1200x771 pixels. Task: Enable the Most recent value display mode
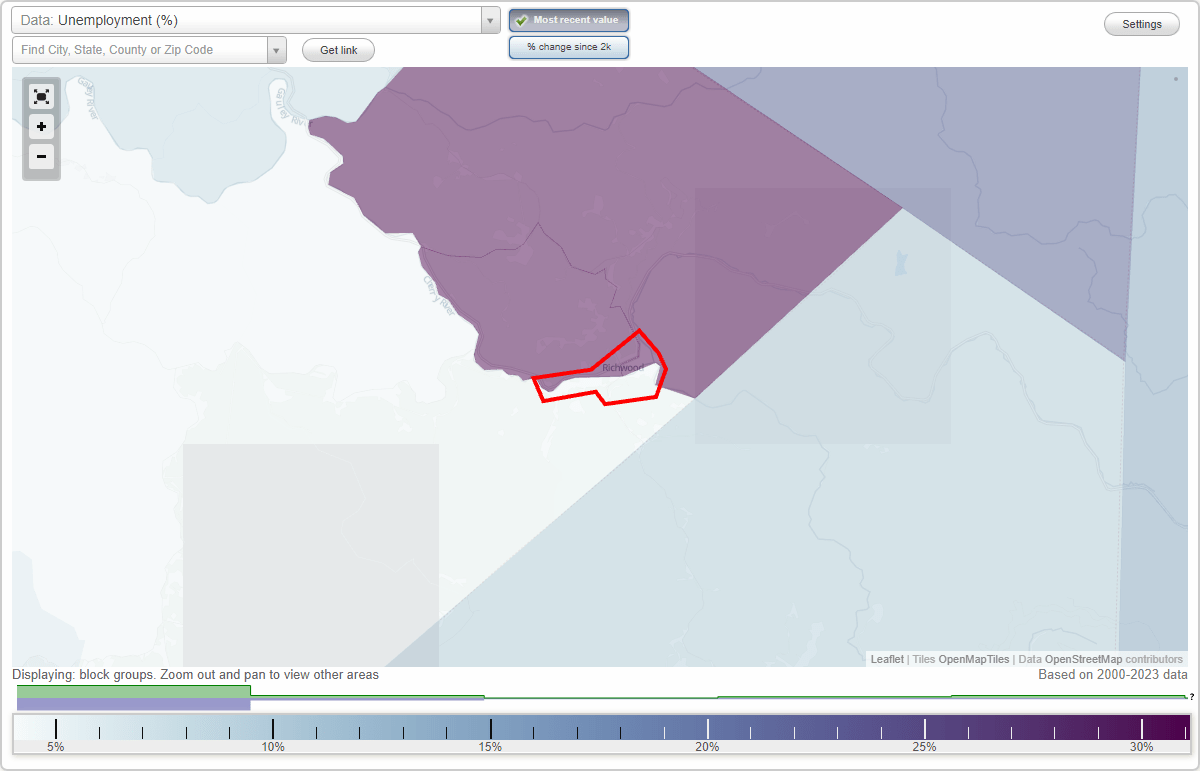click(568, 19)
